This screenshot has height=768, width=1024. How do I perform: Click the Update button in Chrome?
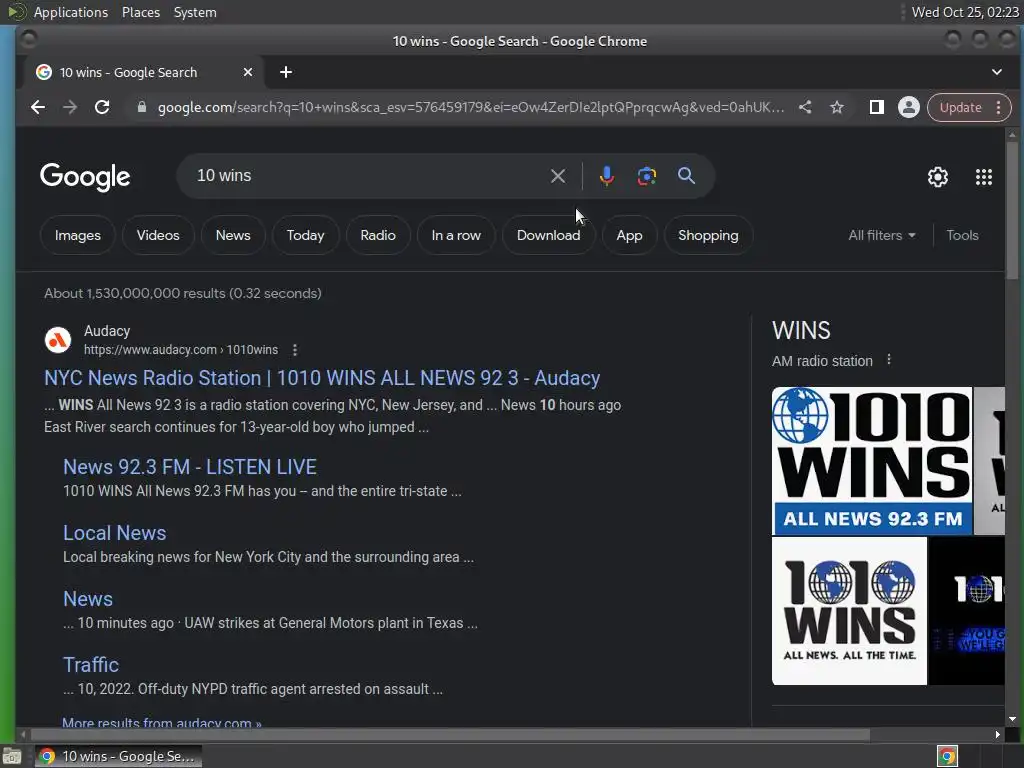coord(960,107)
